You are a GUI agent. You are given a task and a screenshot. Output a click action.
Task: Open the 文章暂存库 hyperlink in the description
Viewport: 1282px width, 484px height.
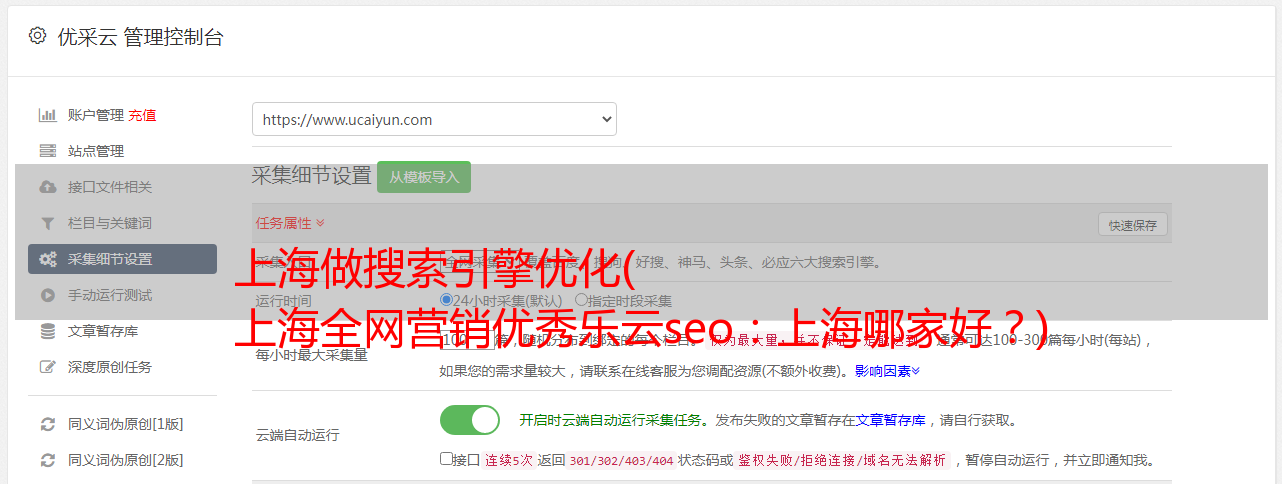tap(890, 420)
